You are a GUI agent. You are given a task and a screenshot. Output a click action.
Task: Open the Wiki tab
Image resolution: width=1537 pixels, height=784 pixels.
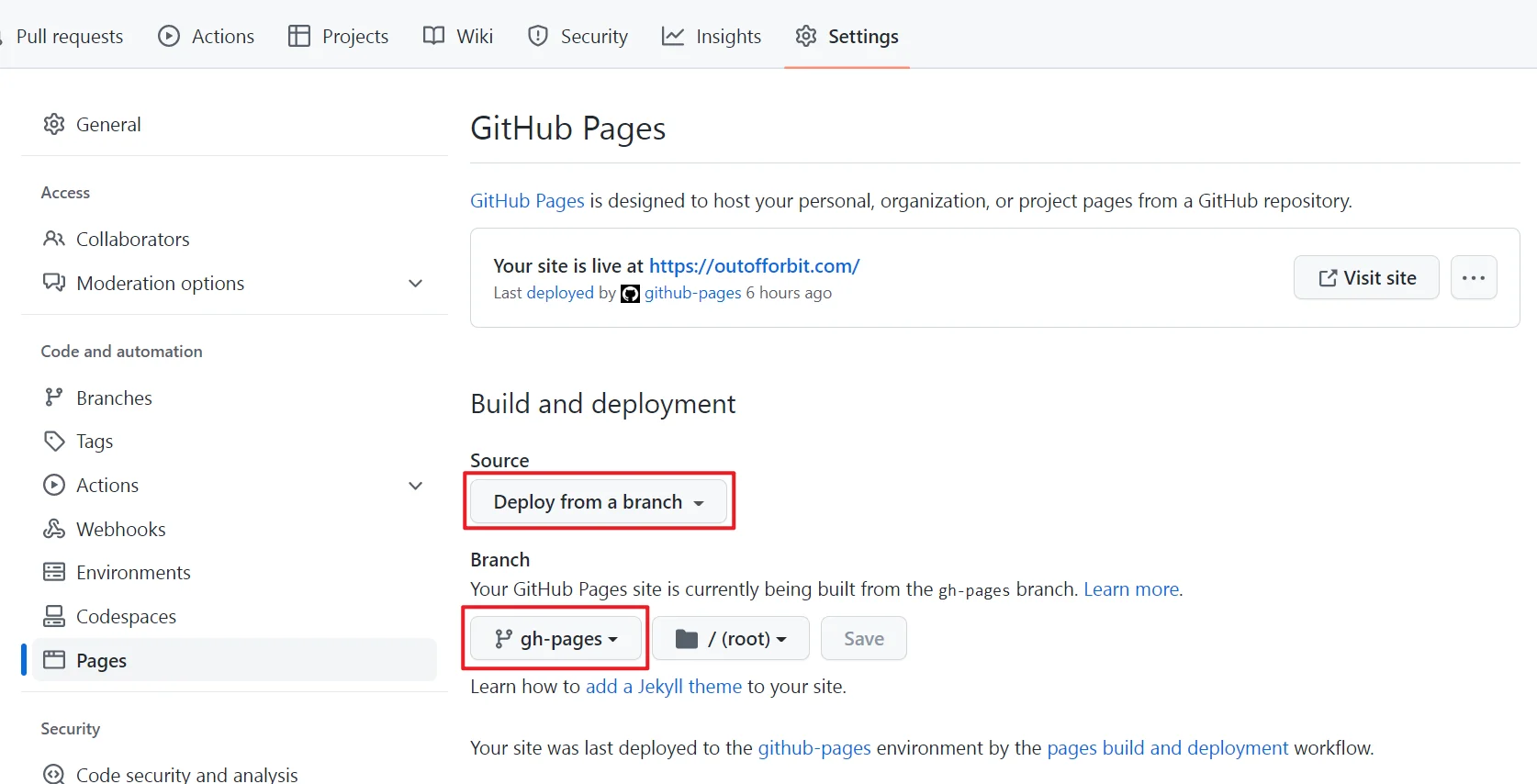click(x=458, y=36)
